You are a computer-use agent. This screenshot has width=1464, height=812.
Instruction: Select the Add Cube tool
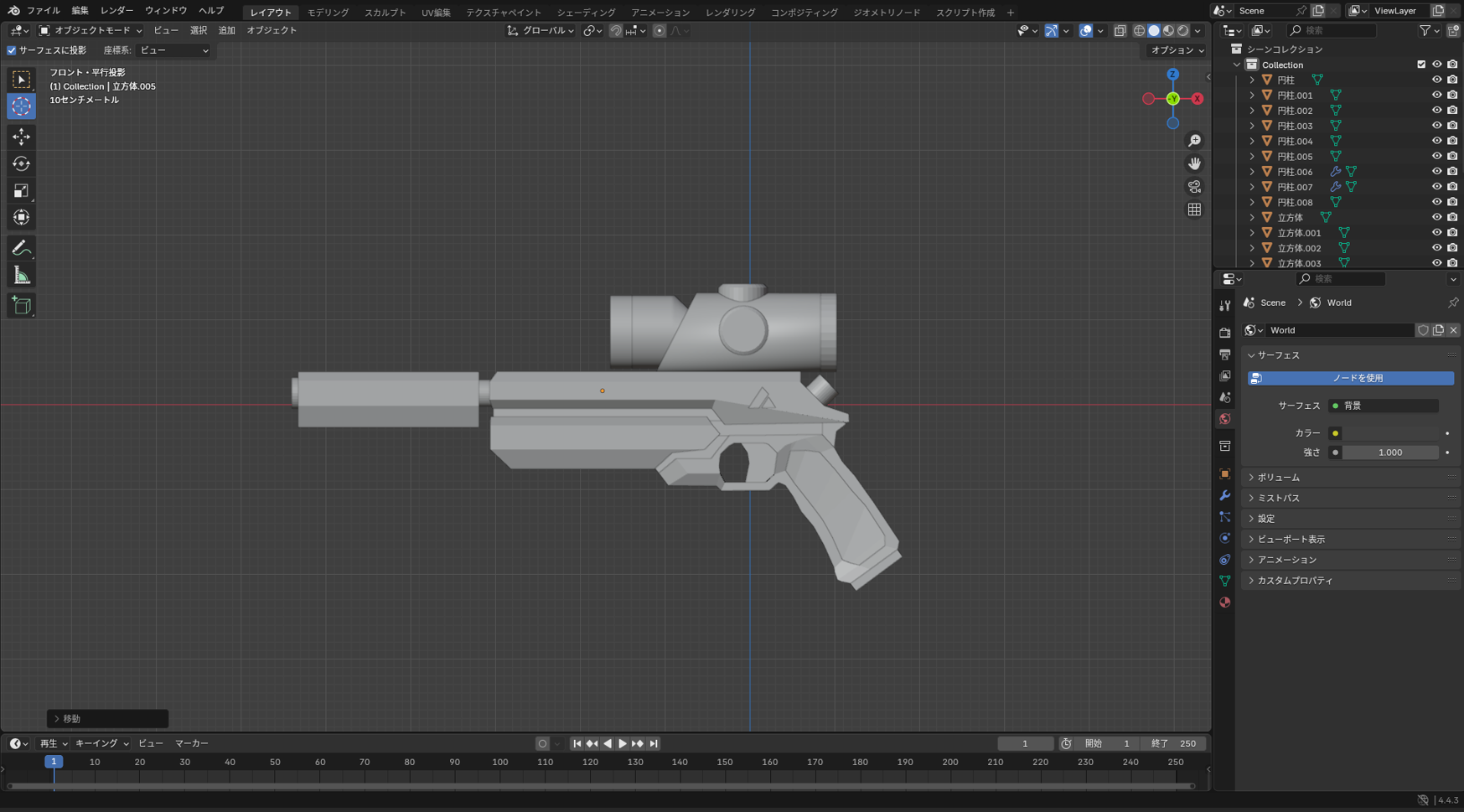click(x=21, y=305)
